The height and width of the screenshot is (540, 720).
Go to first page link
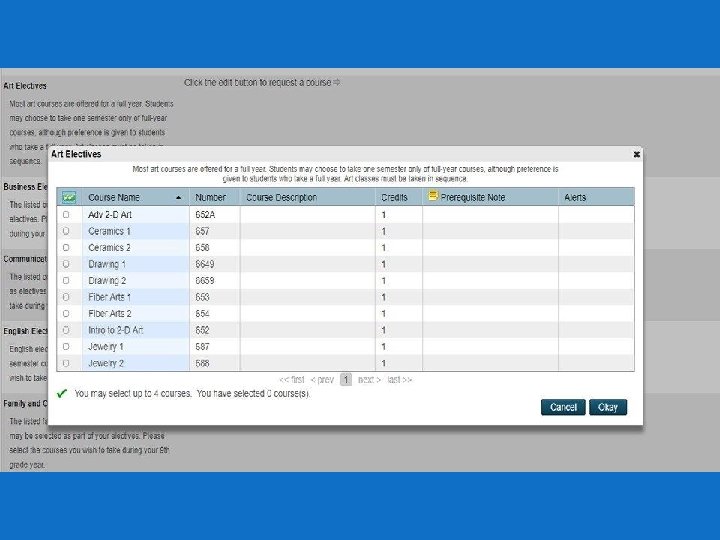[x=292, y=380]
